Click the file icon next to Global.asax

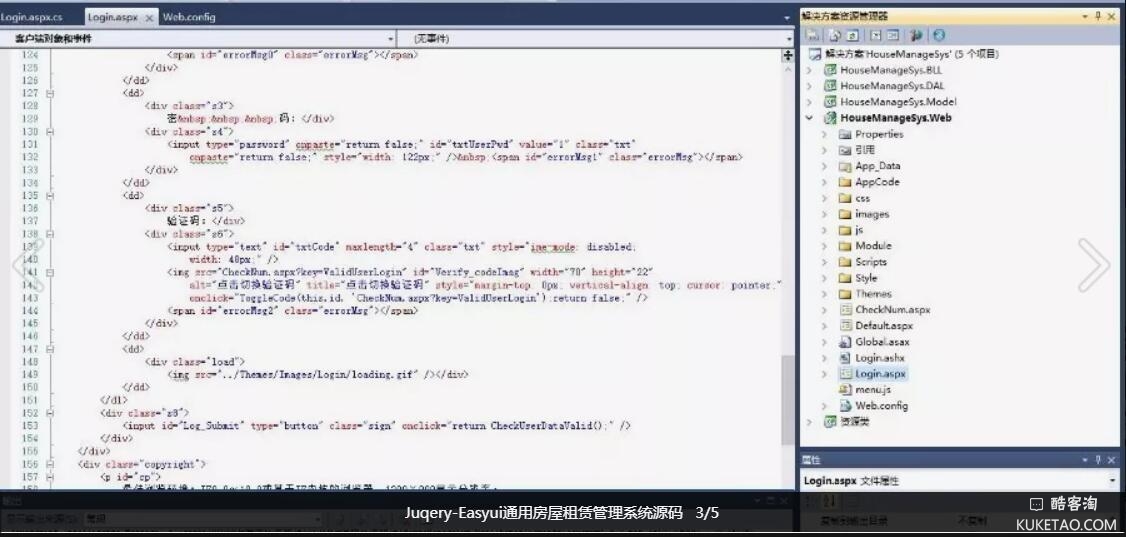click(844, 342)
